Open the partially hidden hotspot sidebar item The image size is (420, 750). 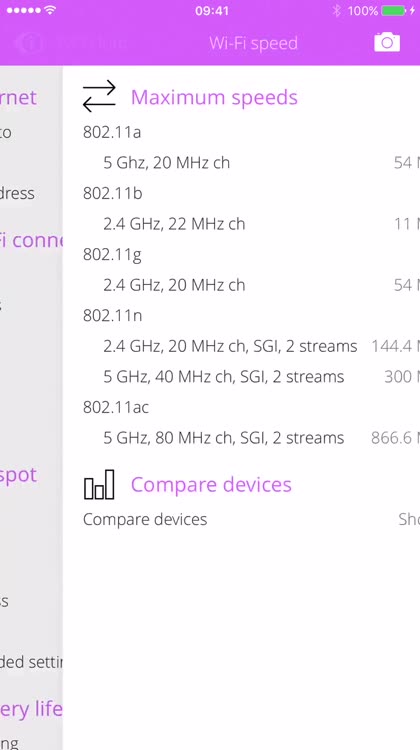pyautogui.click(x=18, y=475)
